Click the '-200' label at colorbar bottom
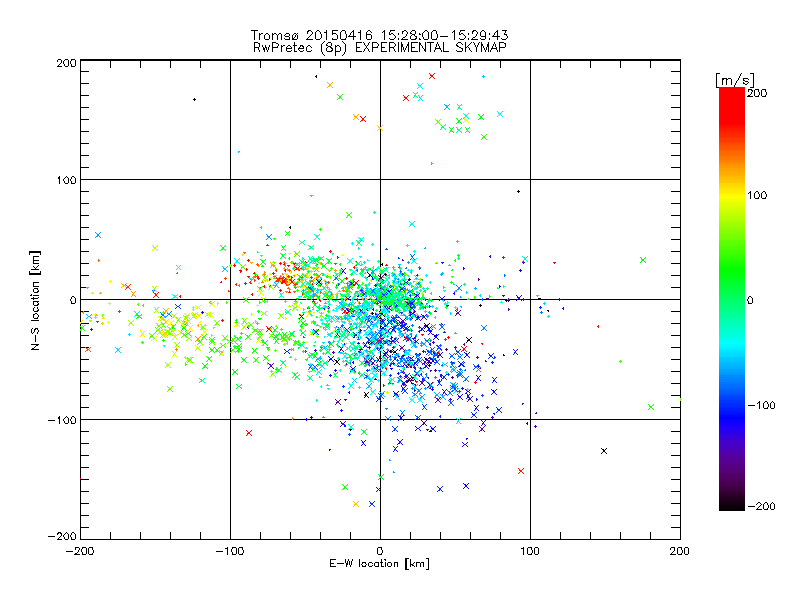This screenshot has height=600, width=800. (x=761, y=506)
